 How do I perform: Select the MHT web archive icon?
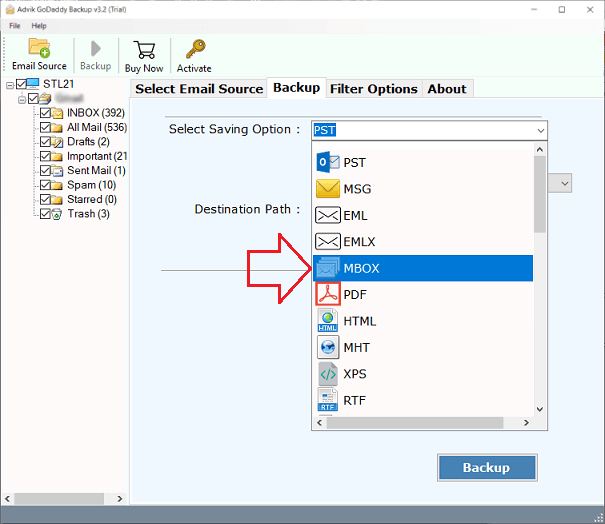click(328, 347)
